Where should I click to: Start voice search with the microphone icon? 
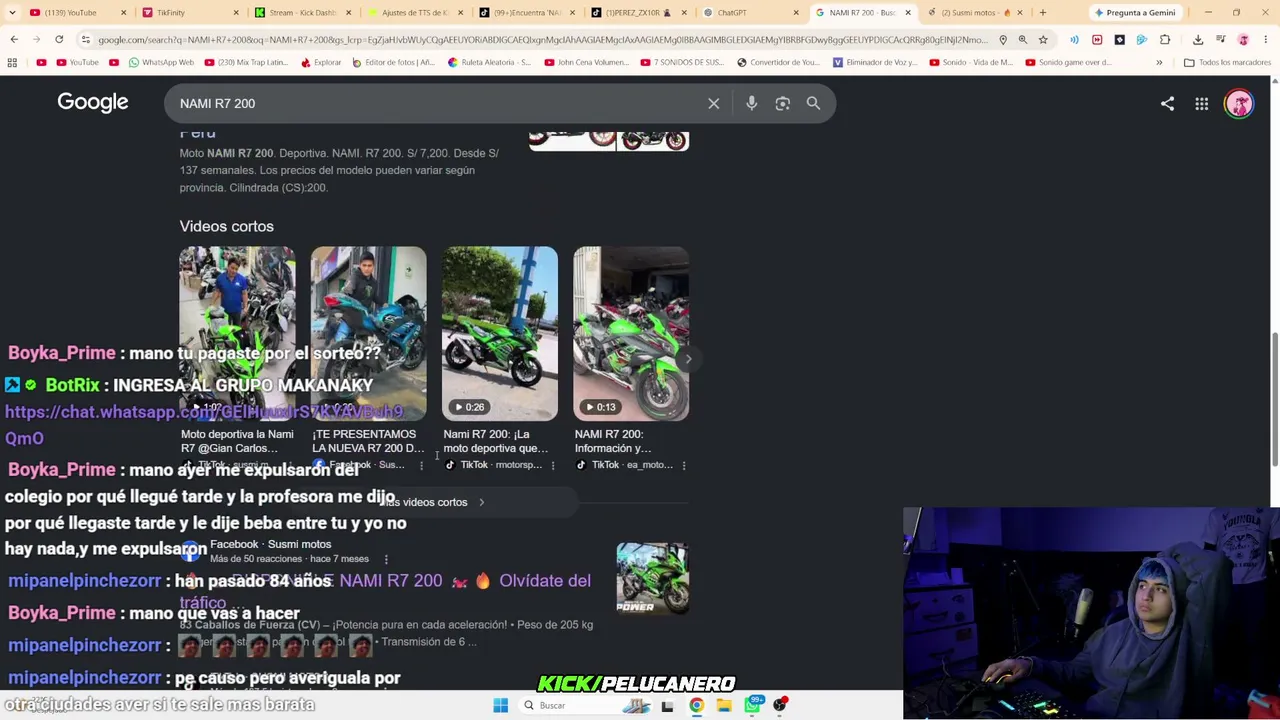click(752, 103)
